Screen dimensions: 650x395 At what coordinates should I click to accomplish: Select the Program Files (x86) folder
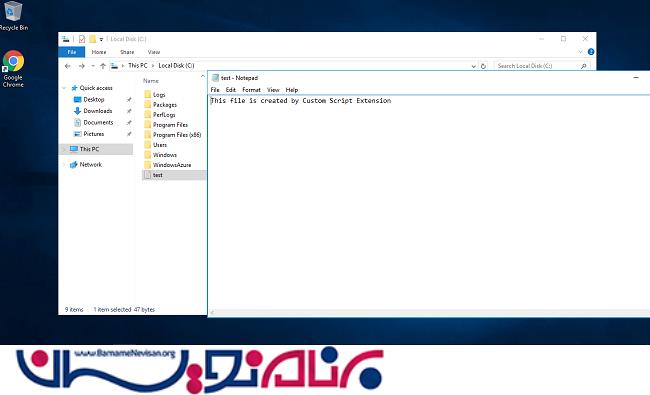point(177,135)
